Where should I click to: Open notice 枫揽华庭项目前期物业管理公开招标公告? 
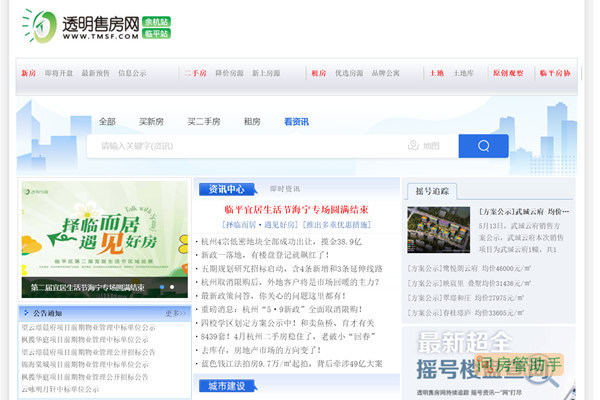pyautogui.click(x=85, y=377)
